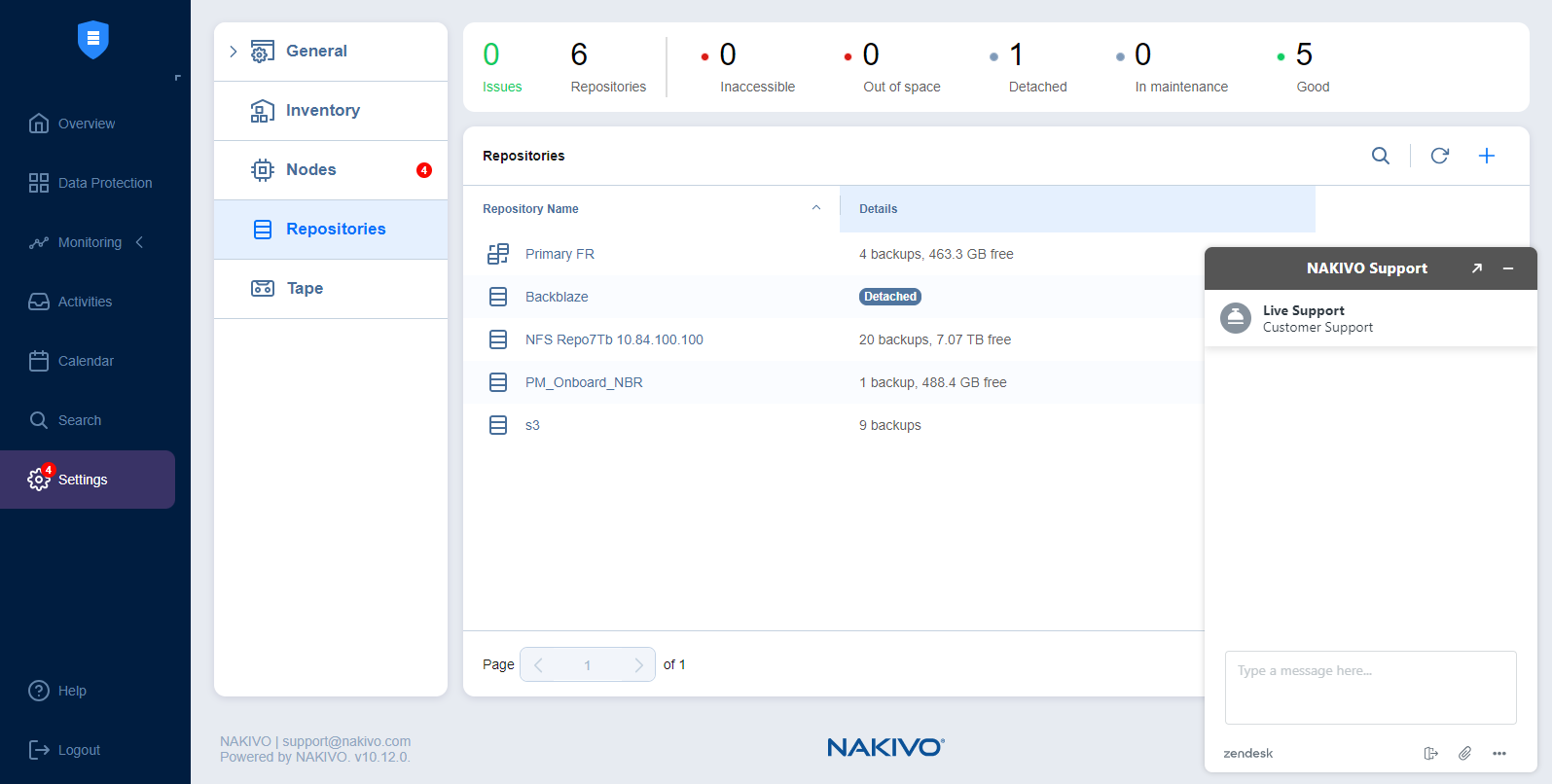Click the end chat exit icon
Image resolution: width=1552 pixels, height=784 pixels.
point(1430,753)
